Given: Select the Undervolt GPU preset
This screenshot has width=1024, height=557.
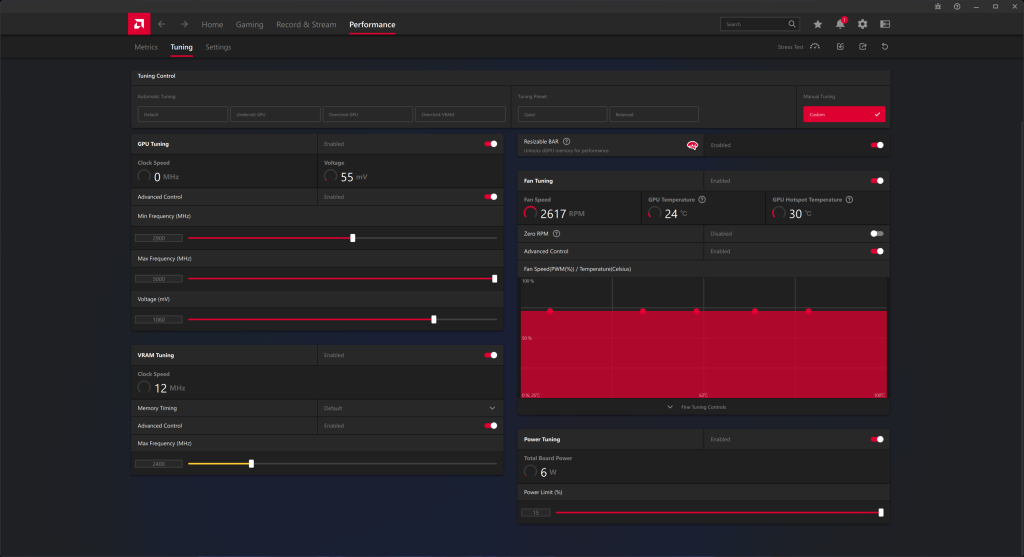Looking at the screenshot, I should (x=275, y=115).
